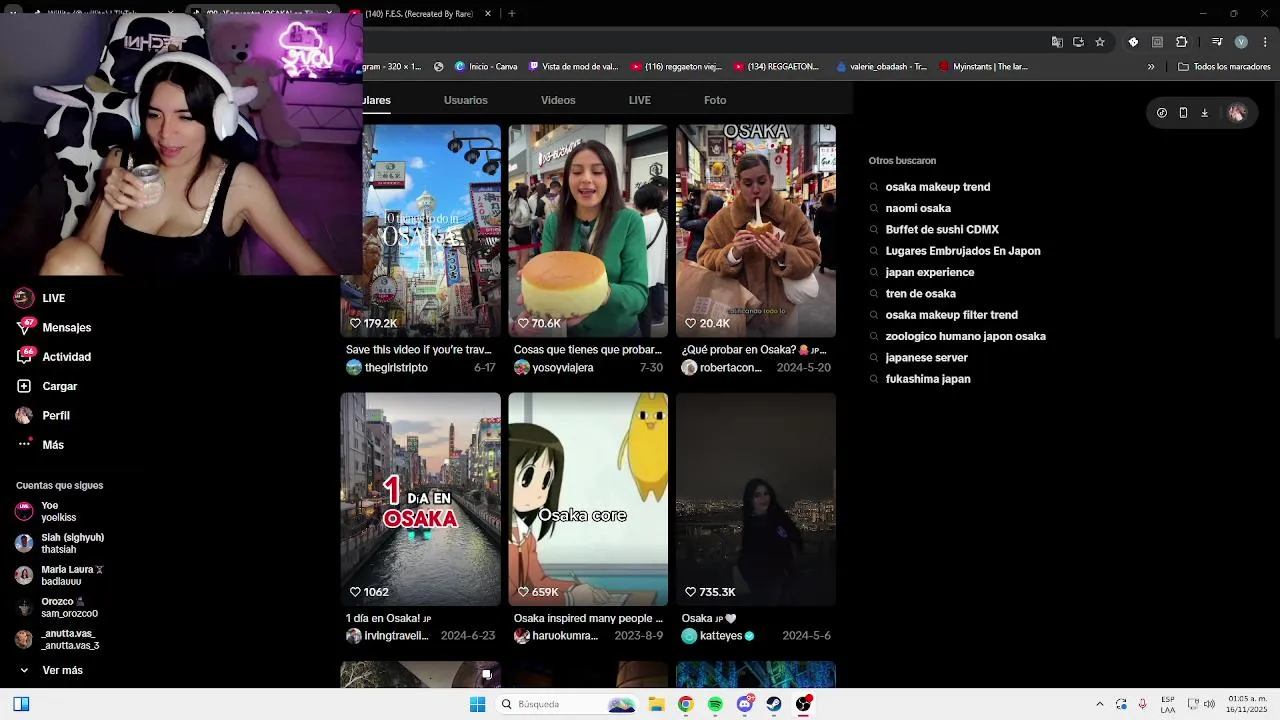Open followed account thatsiah

(60, 544)
